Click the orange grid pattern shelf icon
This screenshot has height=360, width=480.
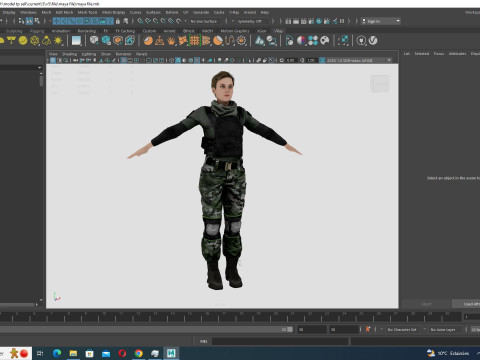point(195,41)
